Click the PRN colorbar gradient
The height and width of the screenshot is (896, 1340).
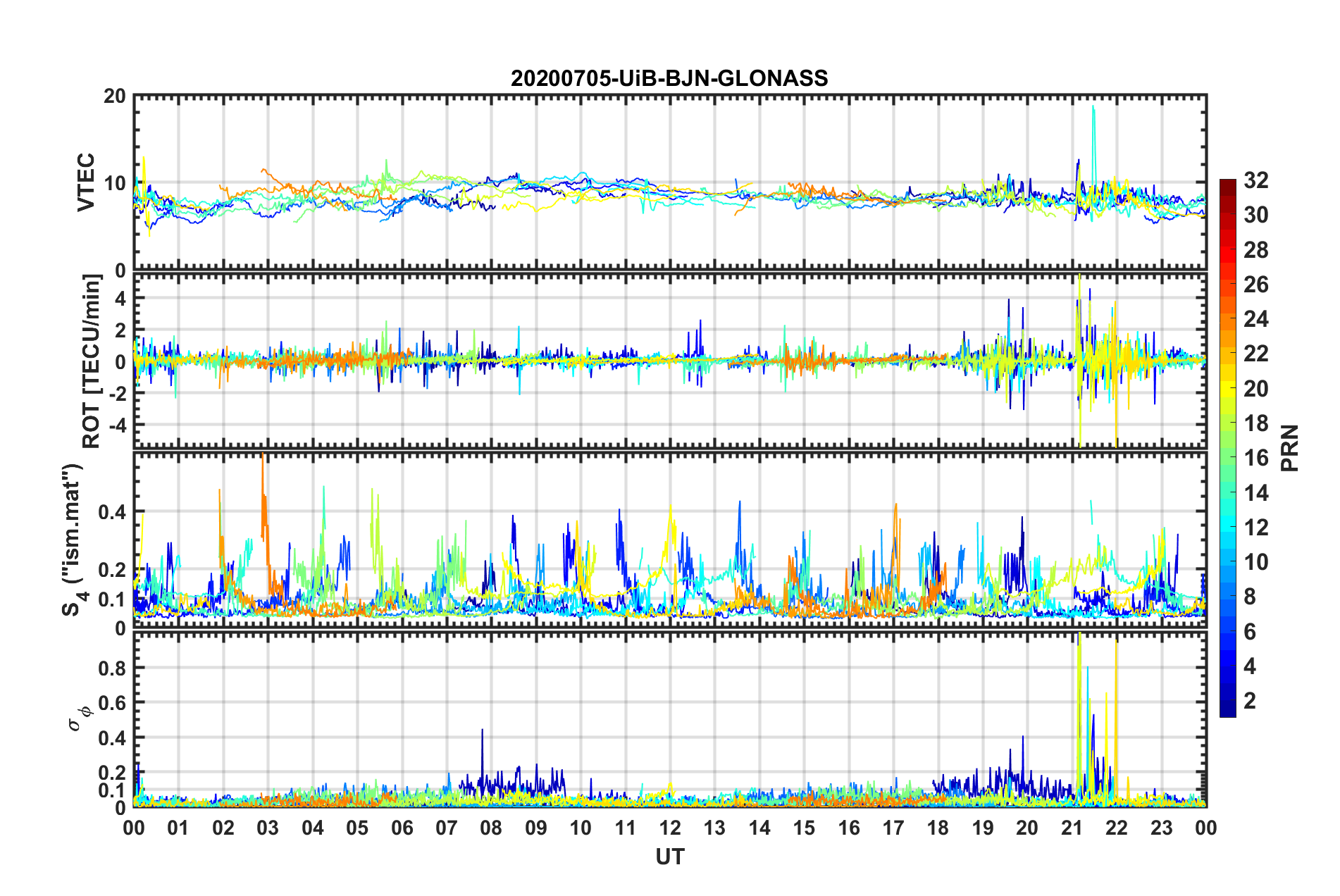coord(1227,448)
